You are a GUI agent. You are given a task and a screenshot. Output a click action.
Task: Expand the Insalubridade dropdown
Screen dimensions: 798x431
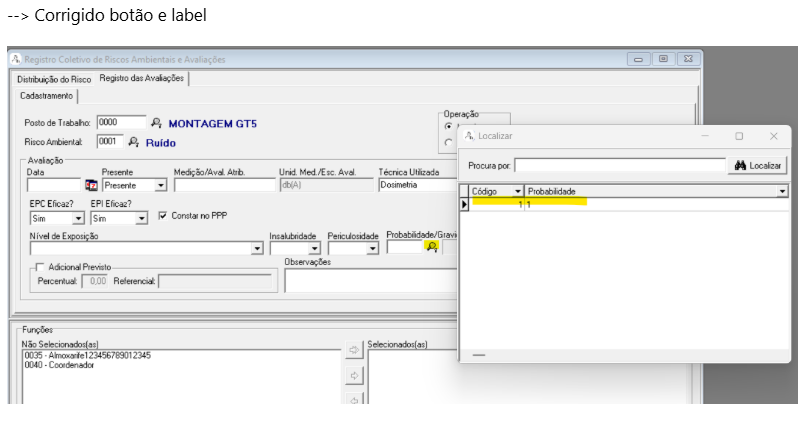pos(313,248)
